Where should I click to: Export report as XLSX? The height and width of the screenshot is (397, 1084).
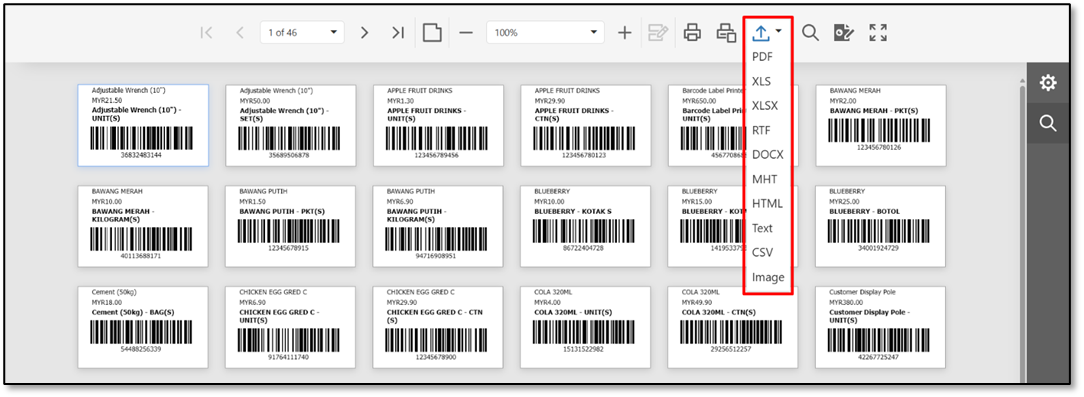click(x=765, y=106)
